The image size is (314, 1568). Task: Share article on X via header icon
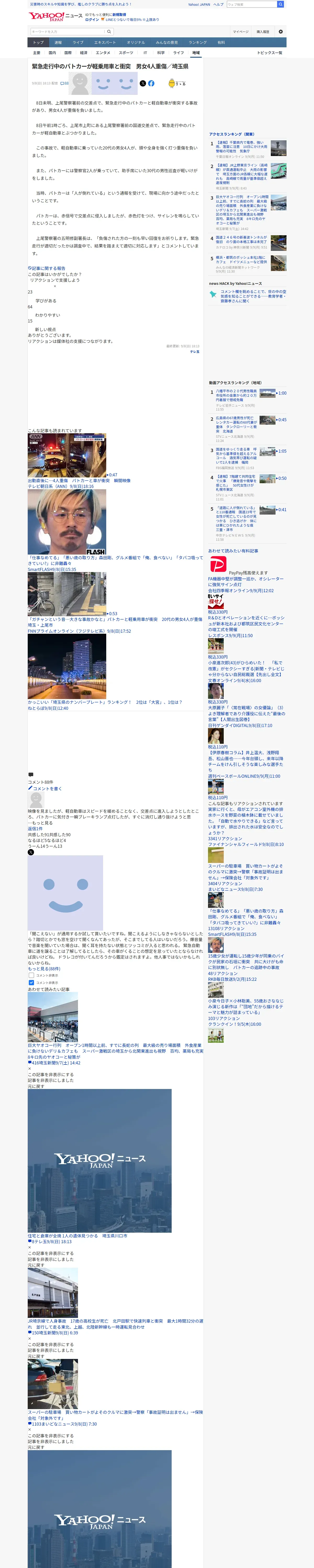[143, 83]
